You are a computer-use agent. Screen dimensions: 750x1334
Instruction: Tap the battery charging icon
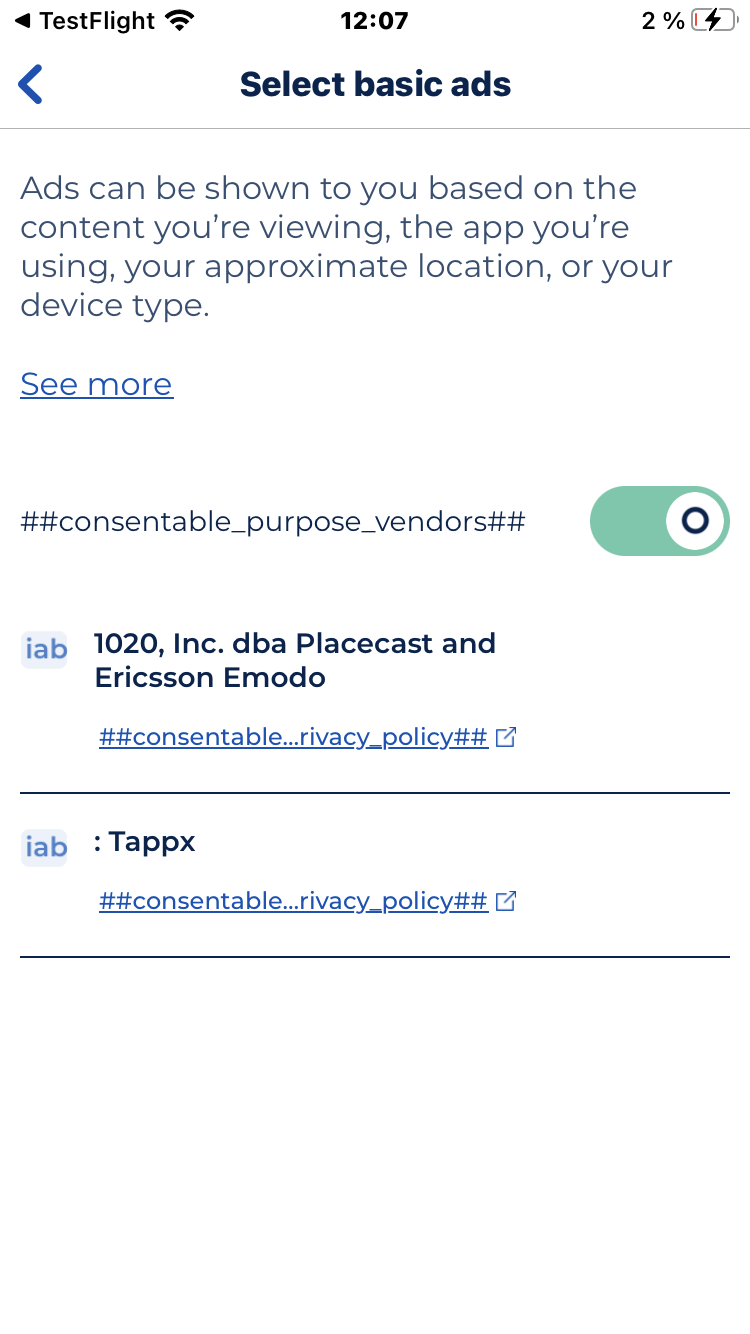tap(713, 20)
